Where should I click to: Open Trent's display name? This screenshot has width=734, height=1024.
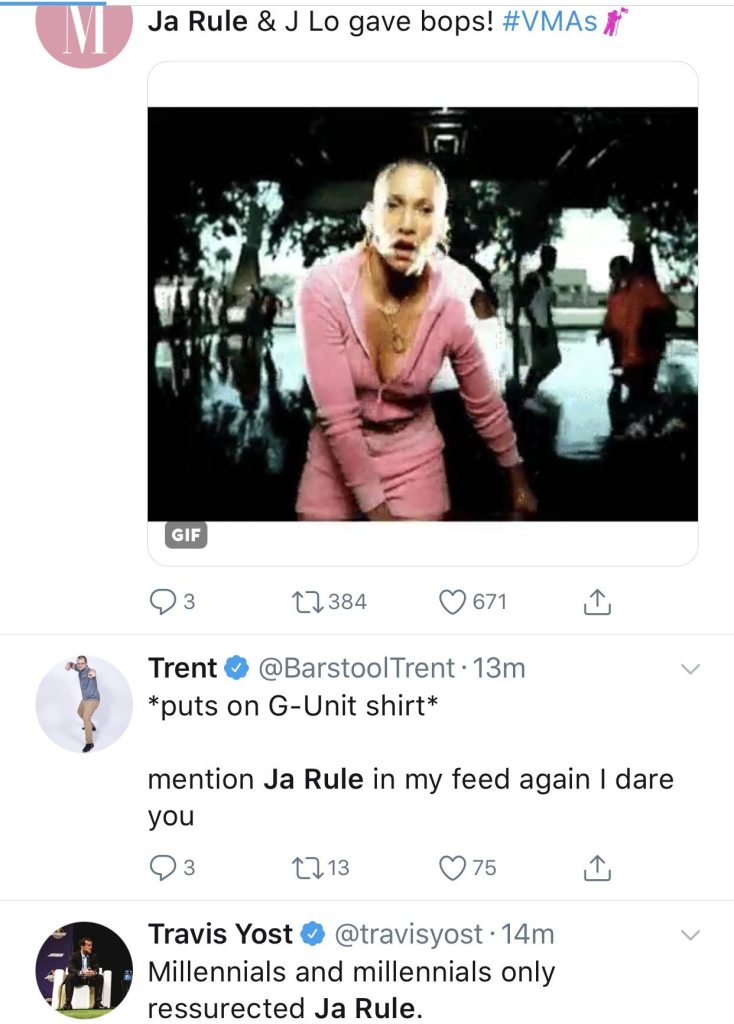click(x=182, y=668)
